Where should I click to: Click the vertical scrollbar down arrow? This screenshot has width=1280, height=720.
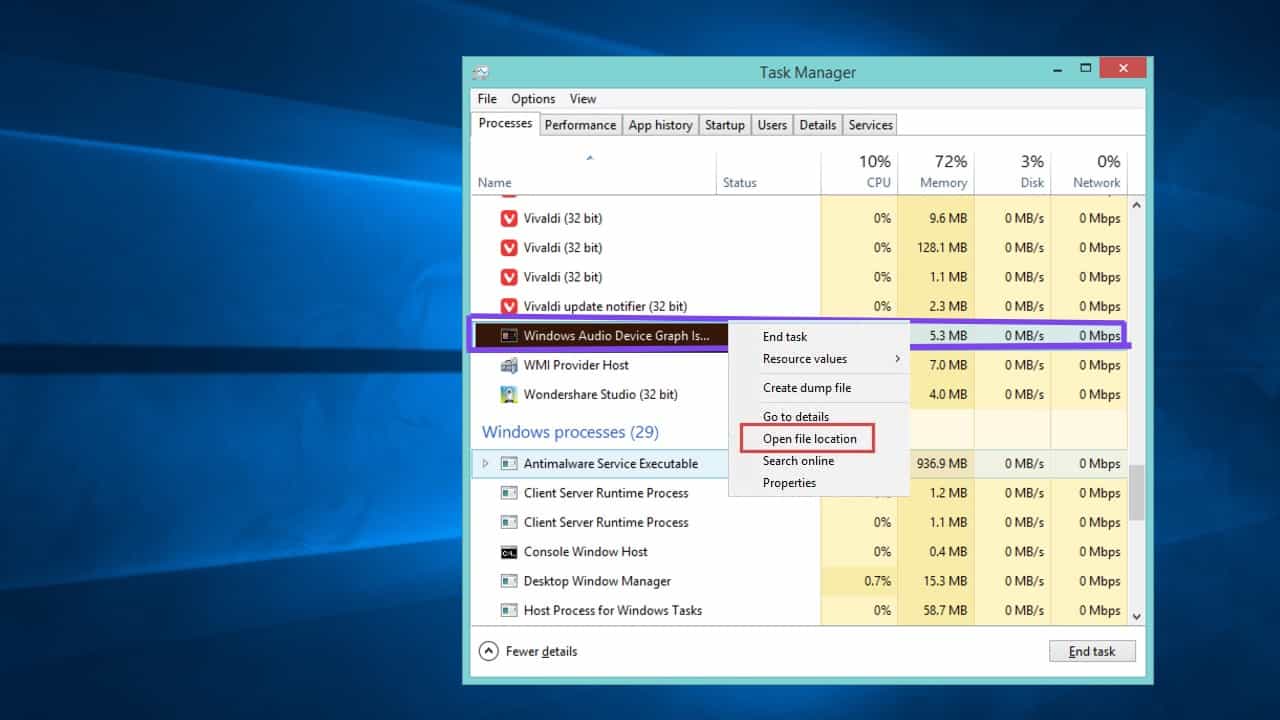[x=1136, y=616]
